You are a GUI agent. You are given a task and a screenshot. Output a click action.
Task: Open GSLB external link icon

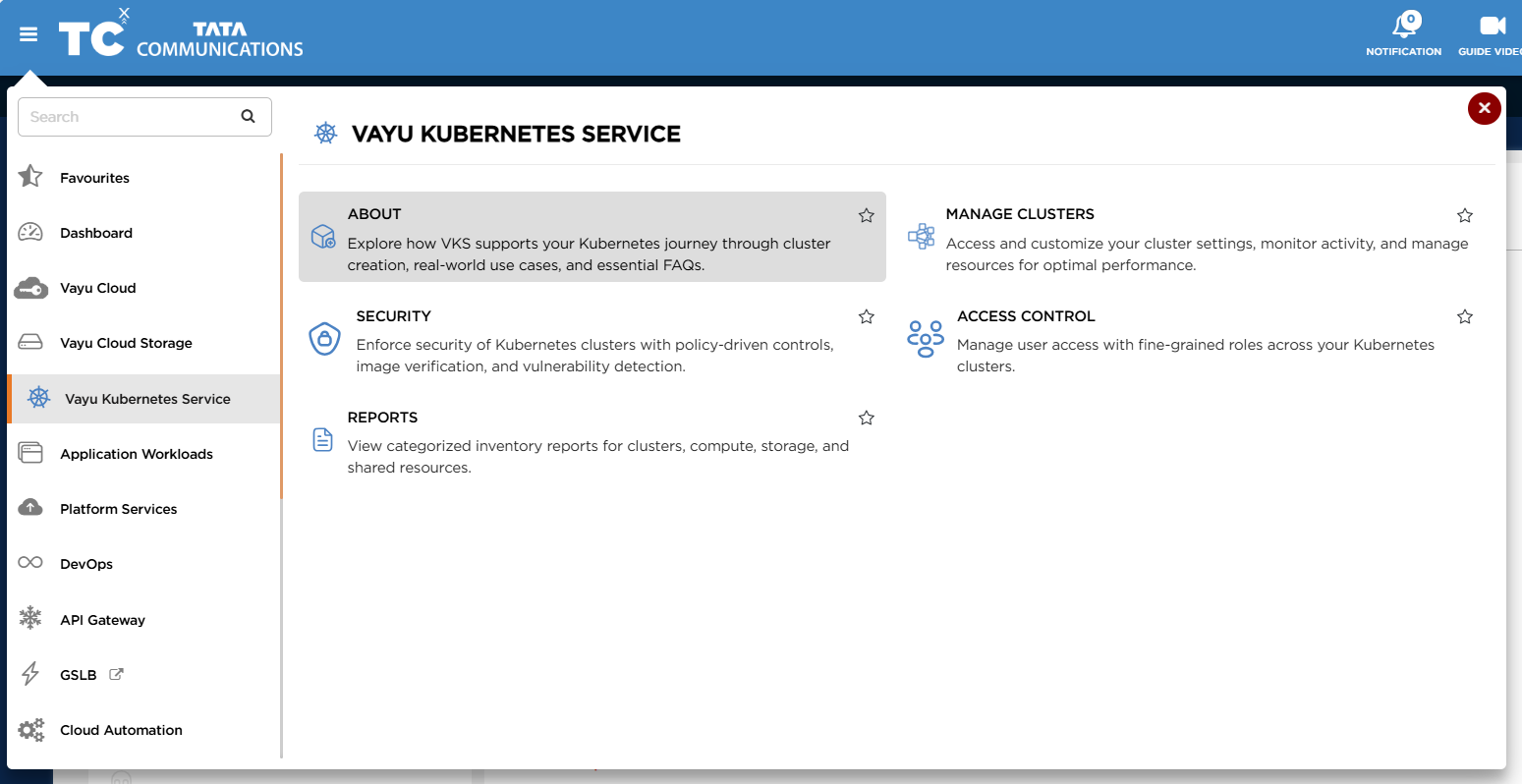[x=116, y=674]
